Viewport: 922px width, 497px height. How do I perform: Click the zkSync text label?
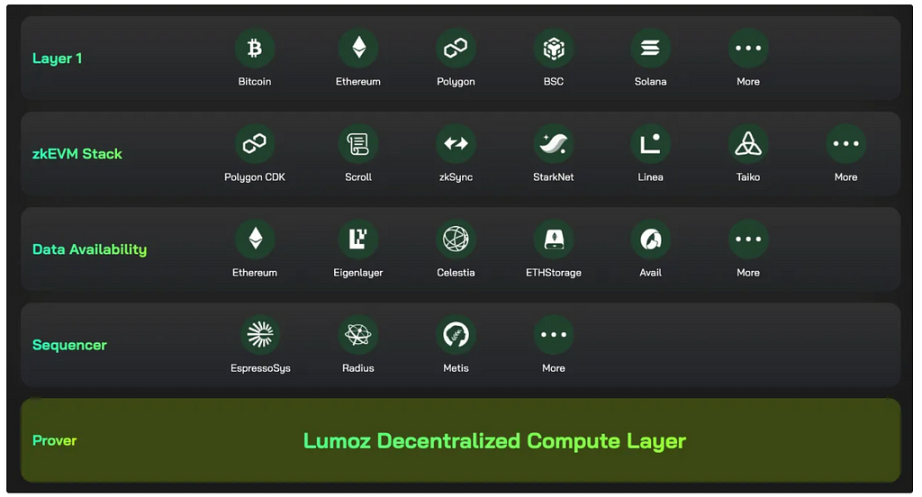click(456, 177)
